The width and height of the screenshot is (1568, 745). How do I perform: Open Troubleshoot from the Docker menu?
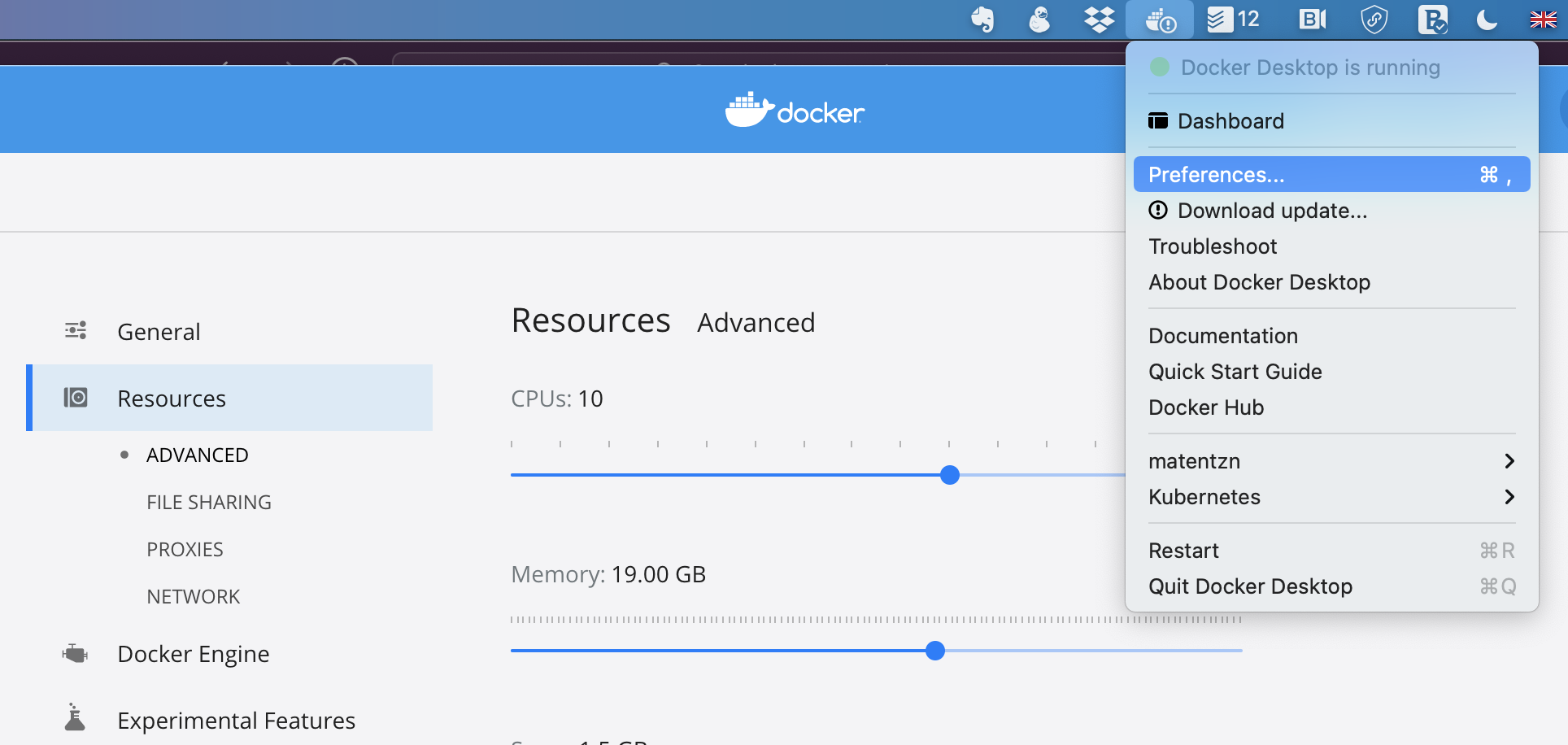click(x=1331, y=246)
